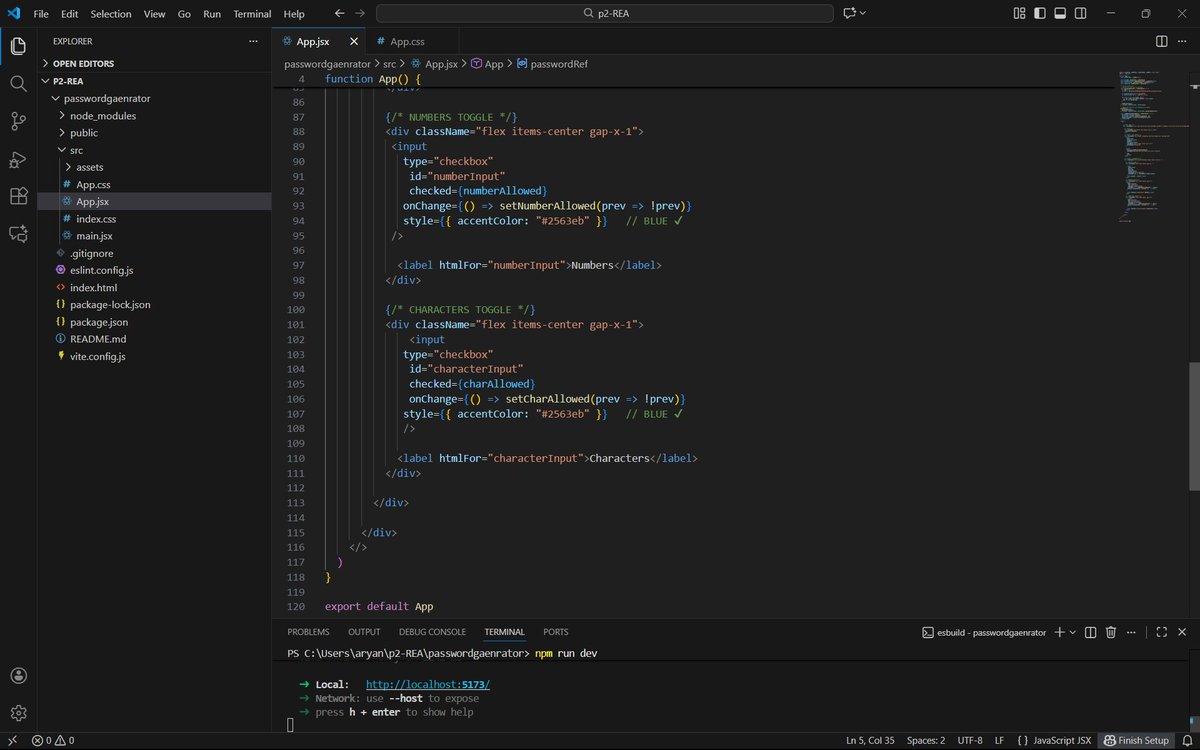Open the notifications bell in status bar
The width and height of the screenshot is (1200, 750).
(x=1186, y=741)
